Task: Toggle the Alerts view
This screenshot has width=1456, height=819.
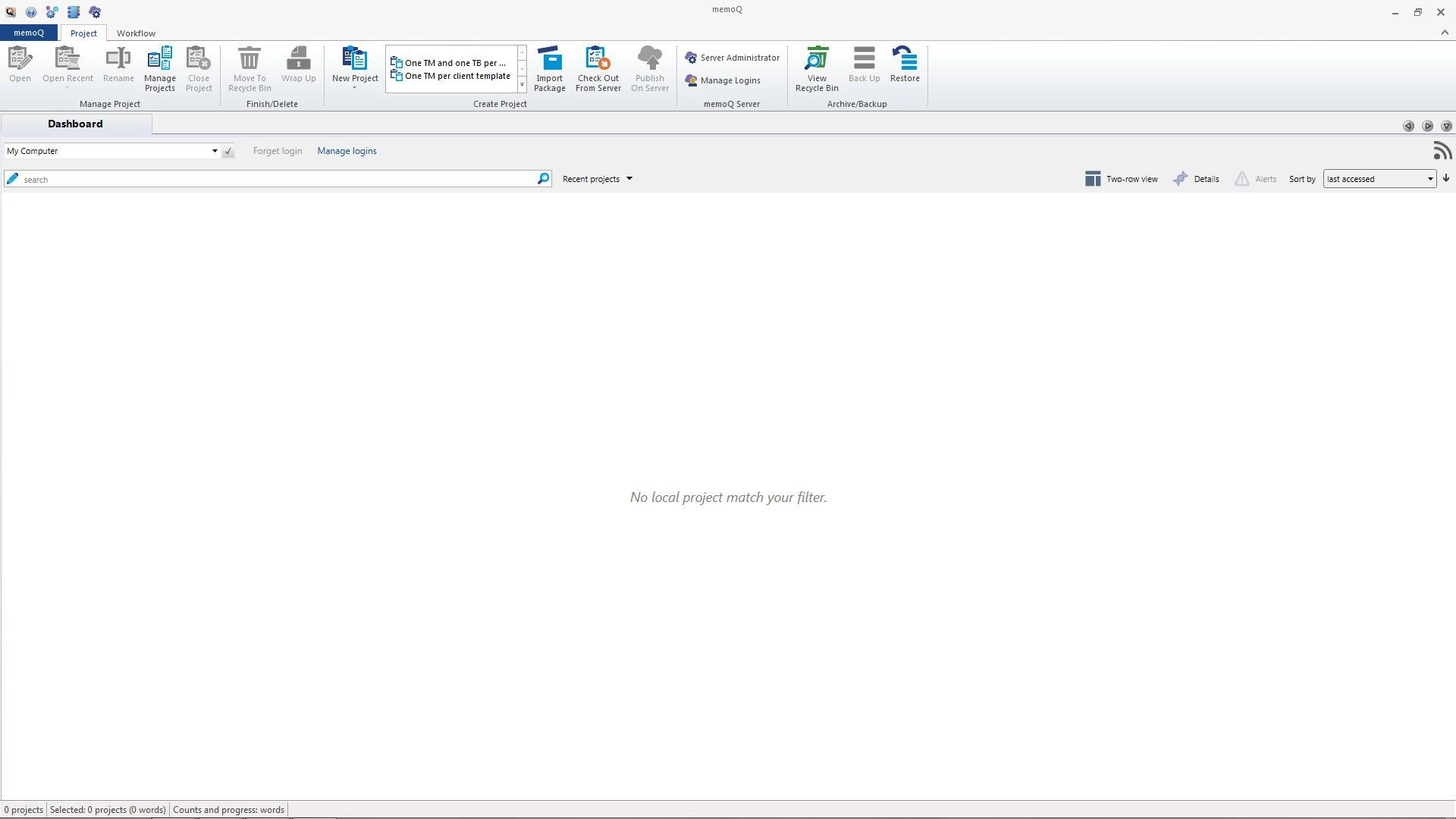Action: pos(1255,179)
